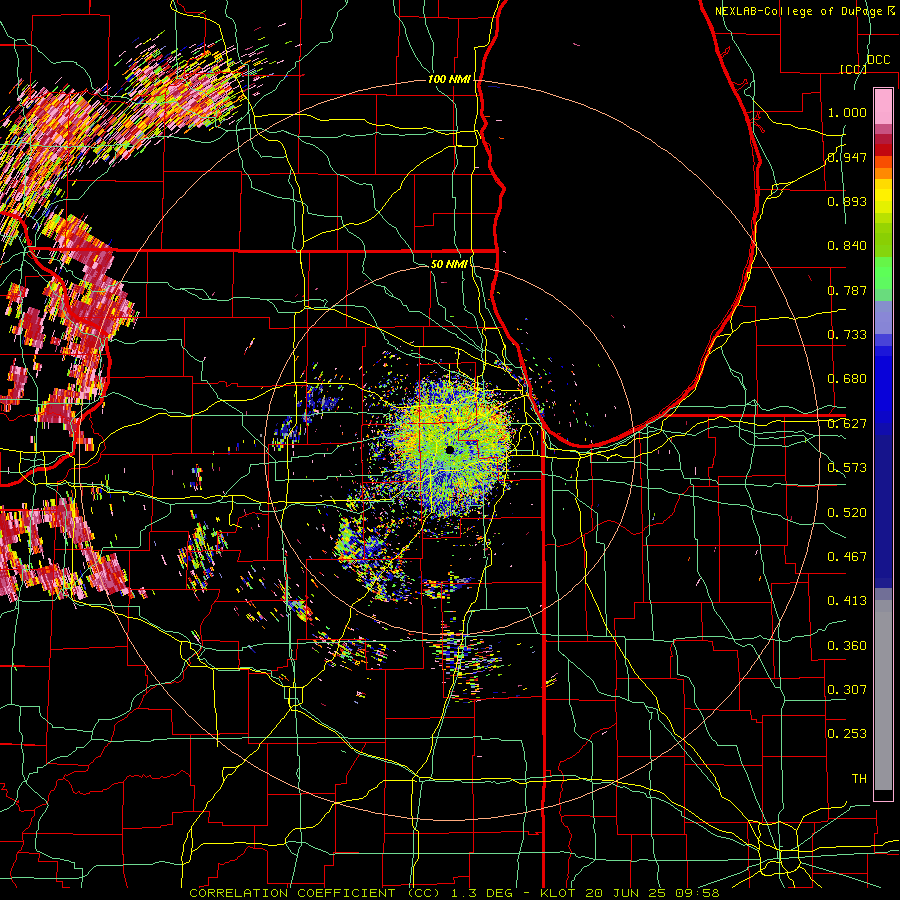This screenshot has width=900, height=900.
Task: Pick the gray color bar segment
Action: (883, 695)
